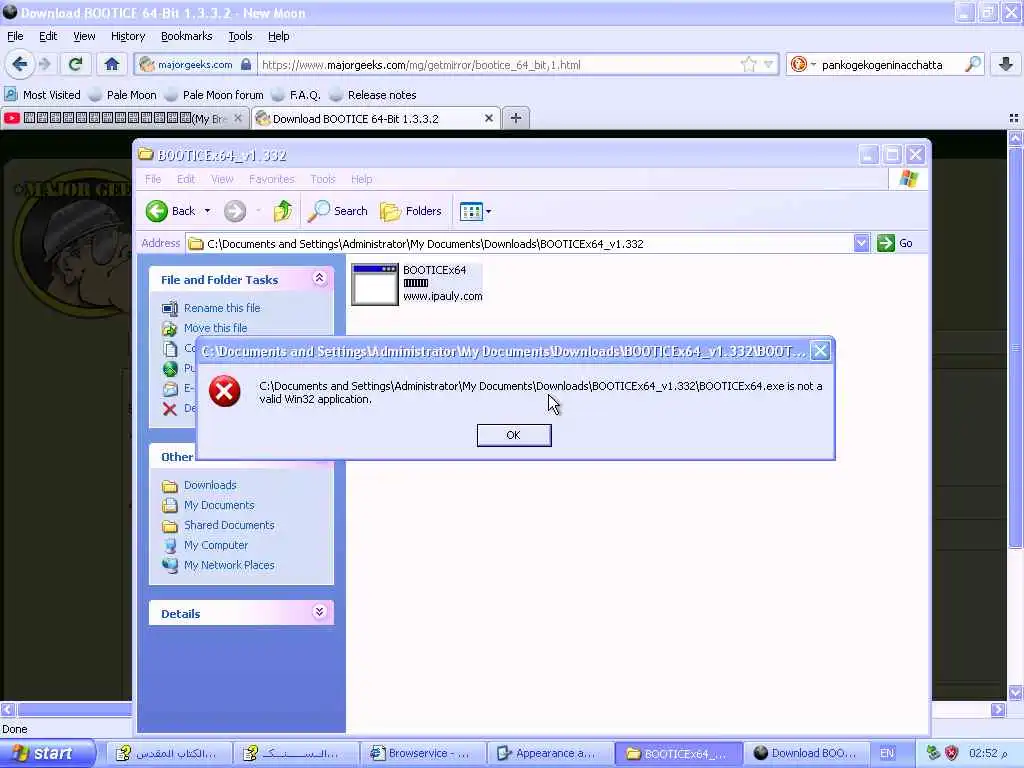Viewport: 1024px width, 768px height.
Task: Switch to Appearance taskbar item
Action: point(550,753)
